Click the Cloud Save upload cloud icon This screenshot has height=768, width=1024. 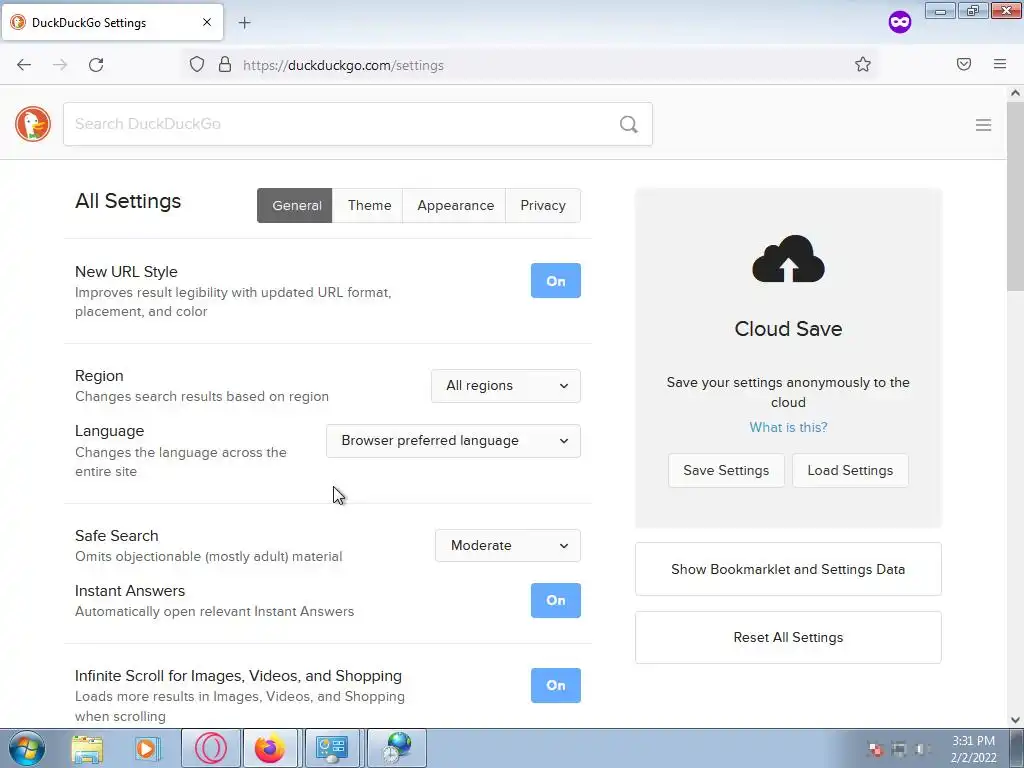pyautogui.click(x=788, y=259)
